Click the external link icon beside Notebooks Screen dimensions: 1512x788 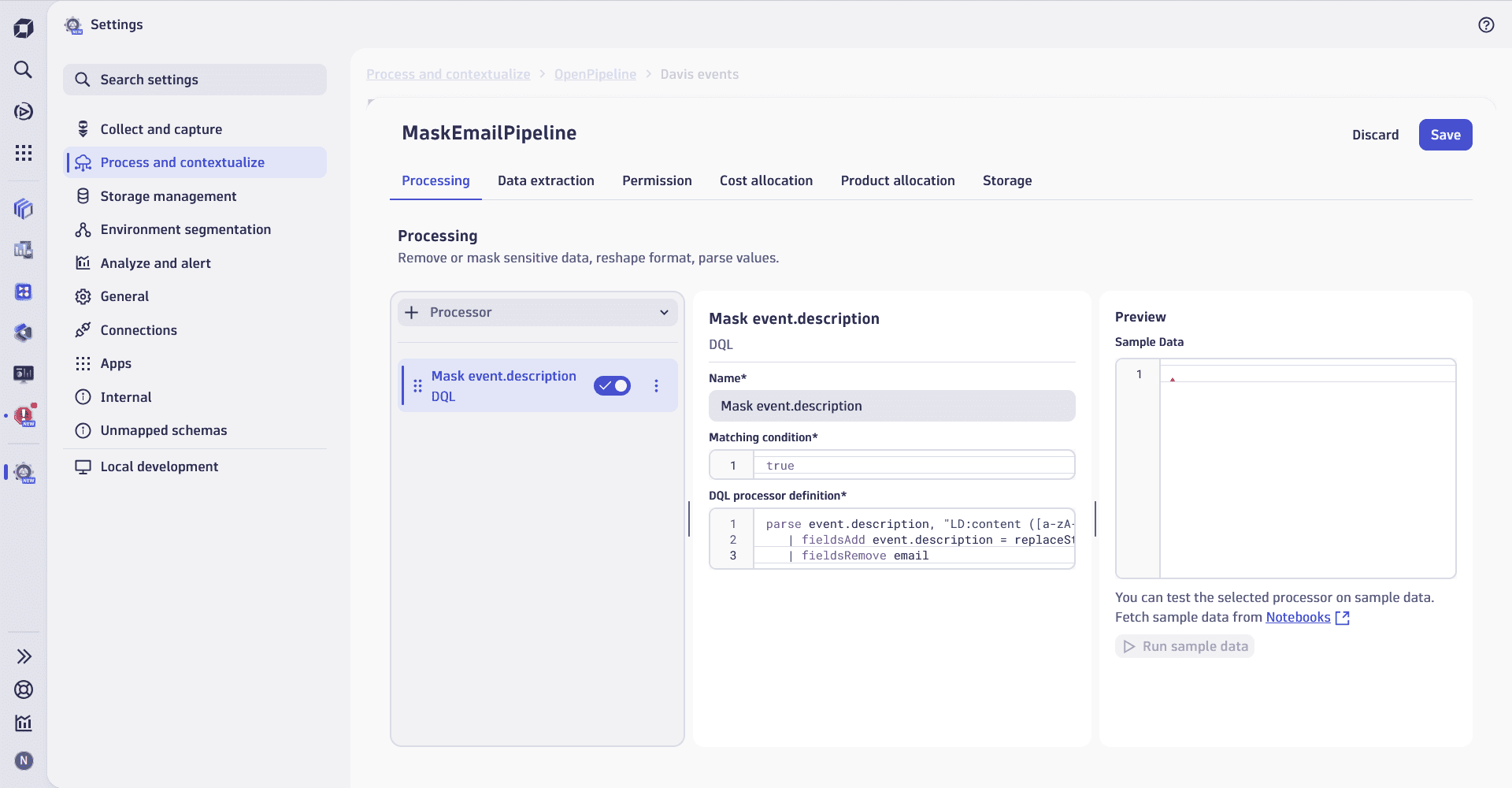click(x=1343, y=618)
